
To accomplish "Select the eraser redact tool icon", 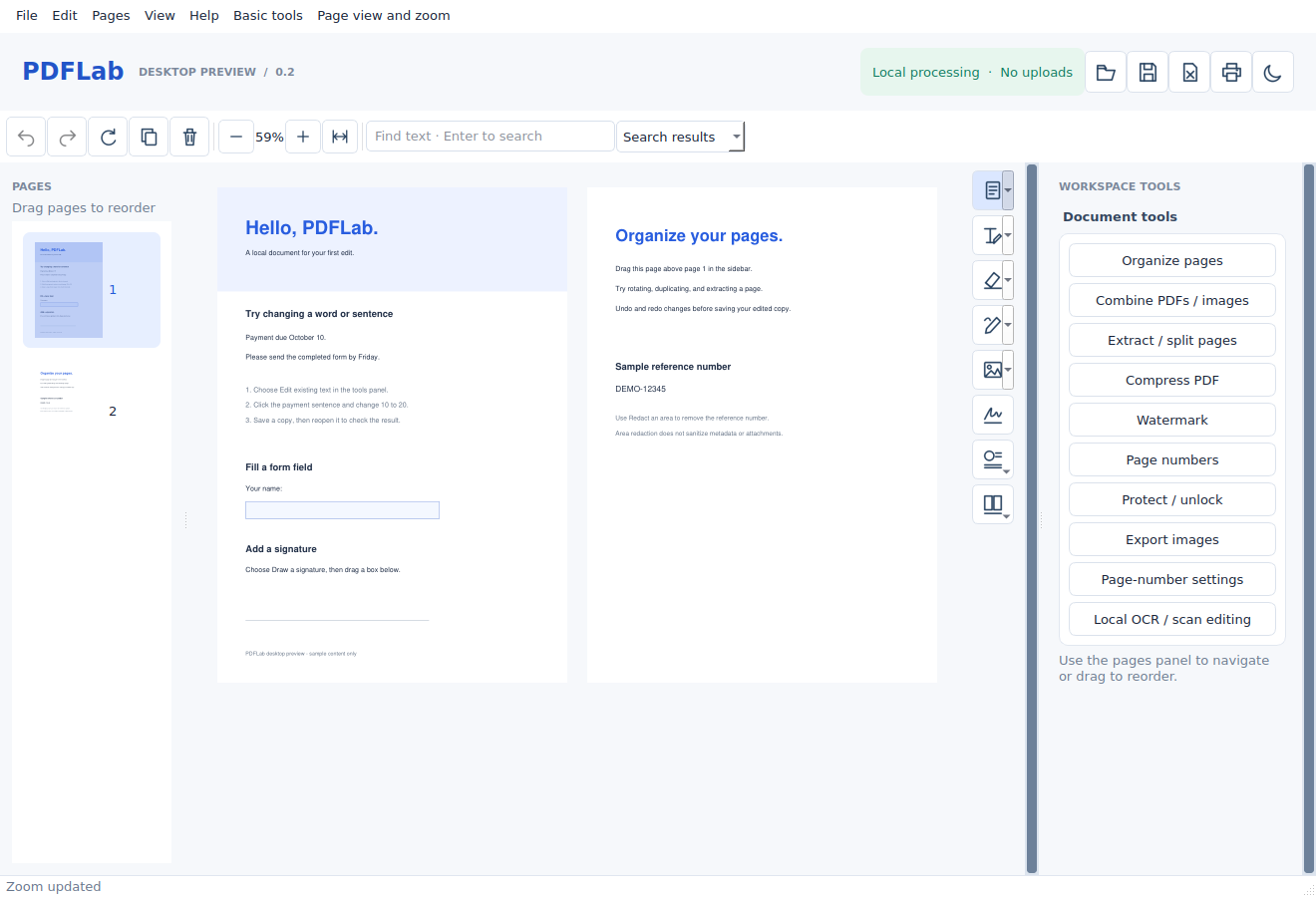I will coord(992,280).
